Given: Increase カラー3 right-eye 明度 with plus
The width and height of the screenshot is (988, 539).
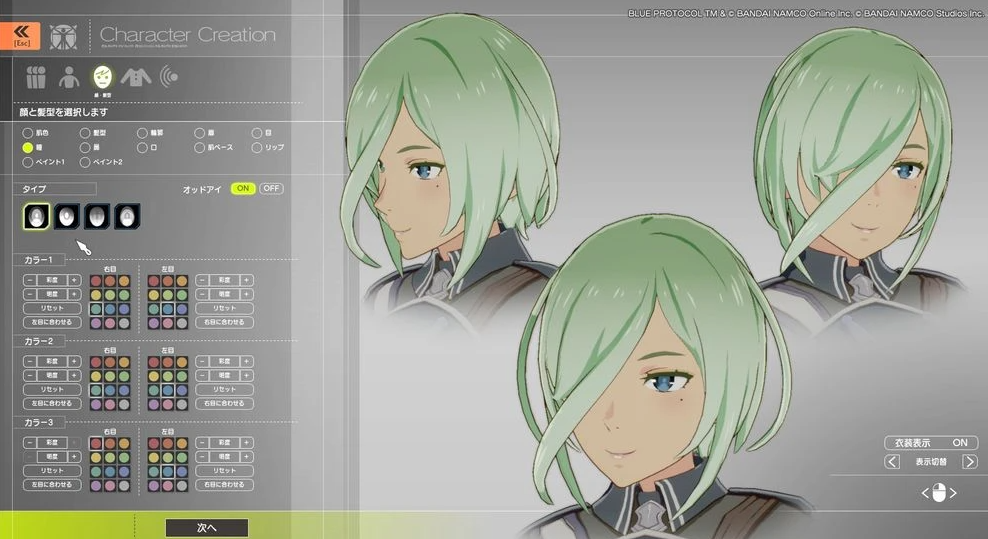Looking at the screenshot, I should click(74, 456).
